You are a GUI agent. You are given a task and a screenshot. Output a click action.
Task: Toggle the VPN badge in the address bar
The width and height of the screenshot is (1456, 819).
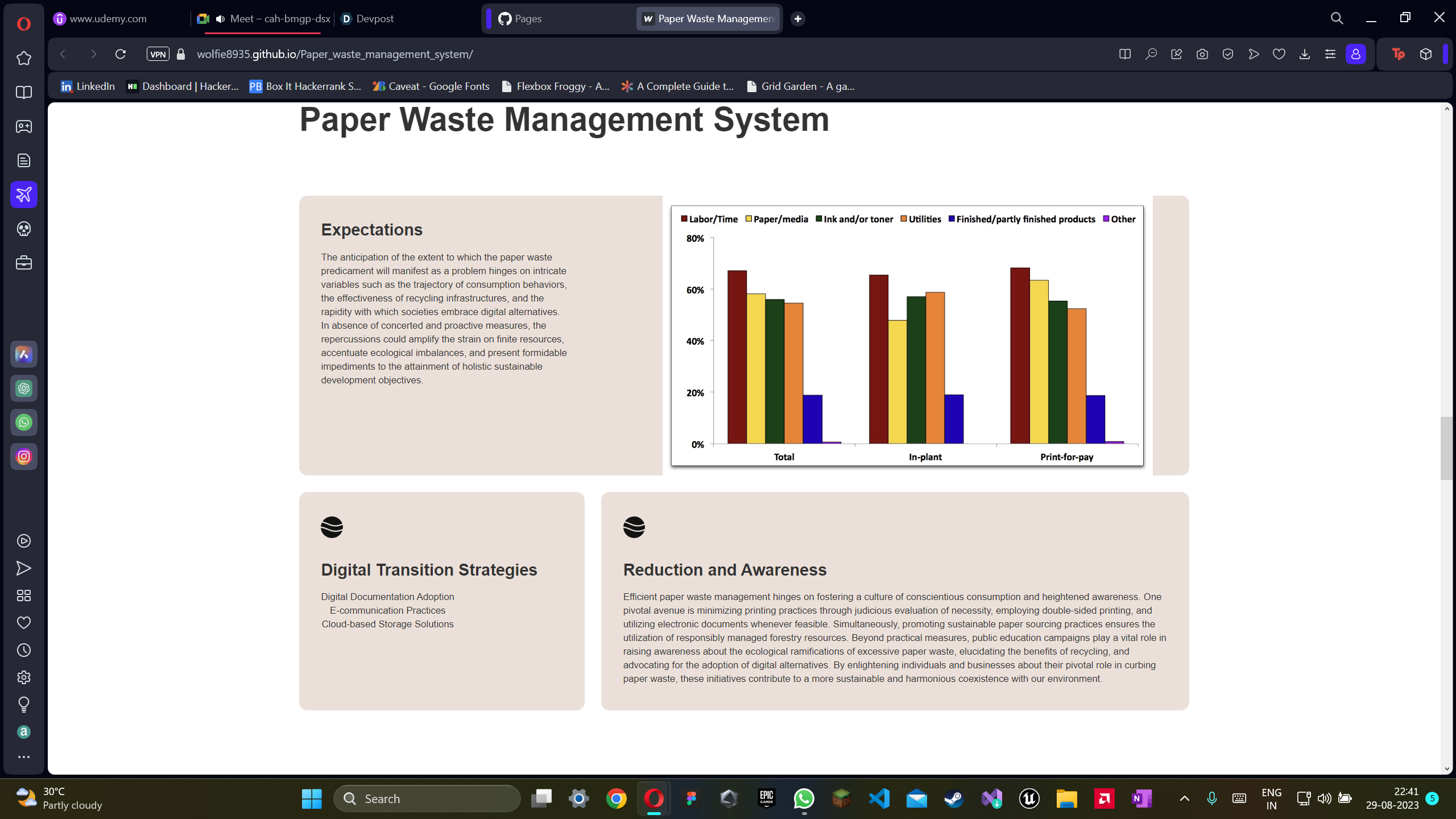coord(158,54)
